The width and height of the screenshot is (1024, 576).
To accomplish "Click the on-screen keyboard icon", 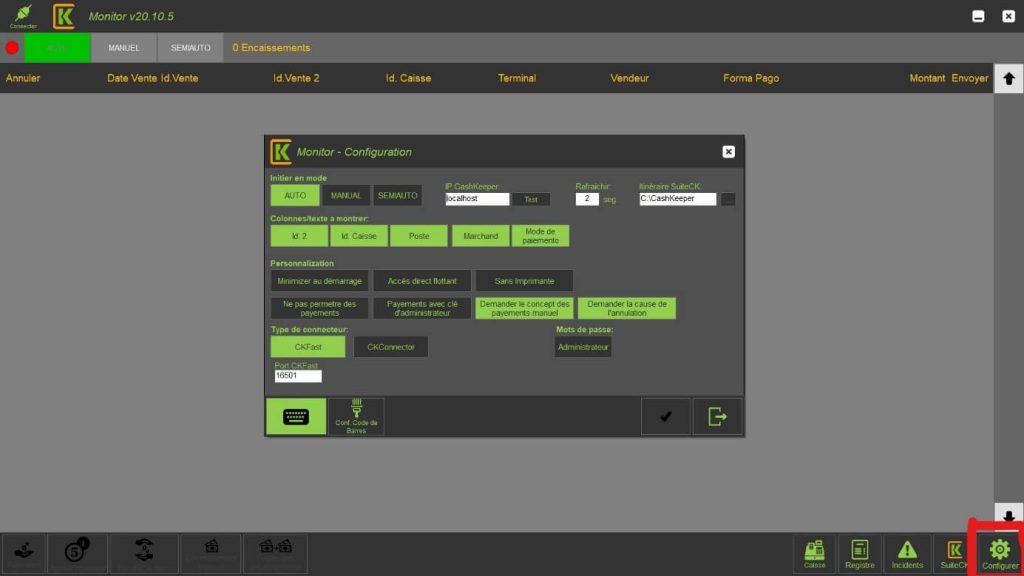I will coord(296,417).
